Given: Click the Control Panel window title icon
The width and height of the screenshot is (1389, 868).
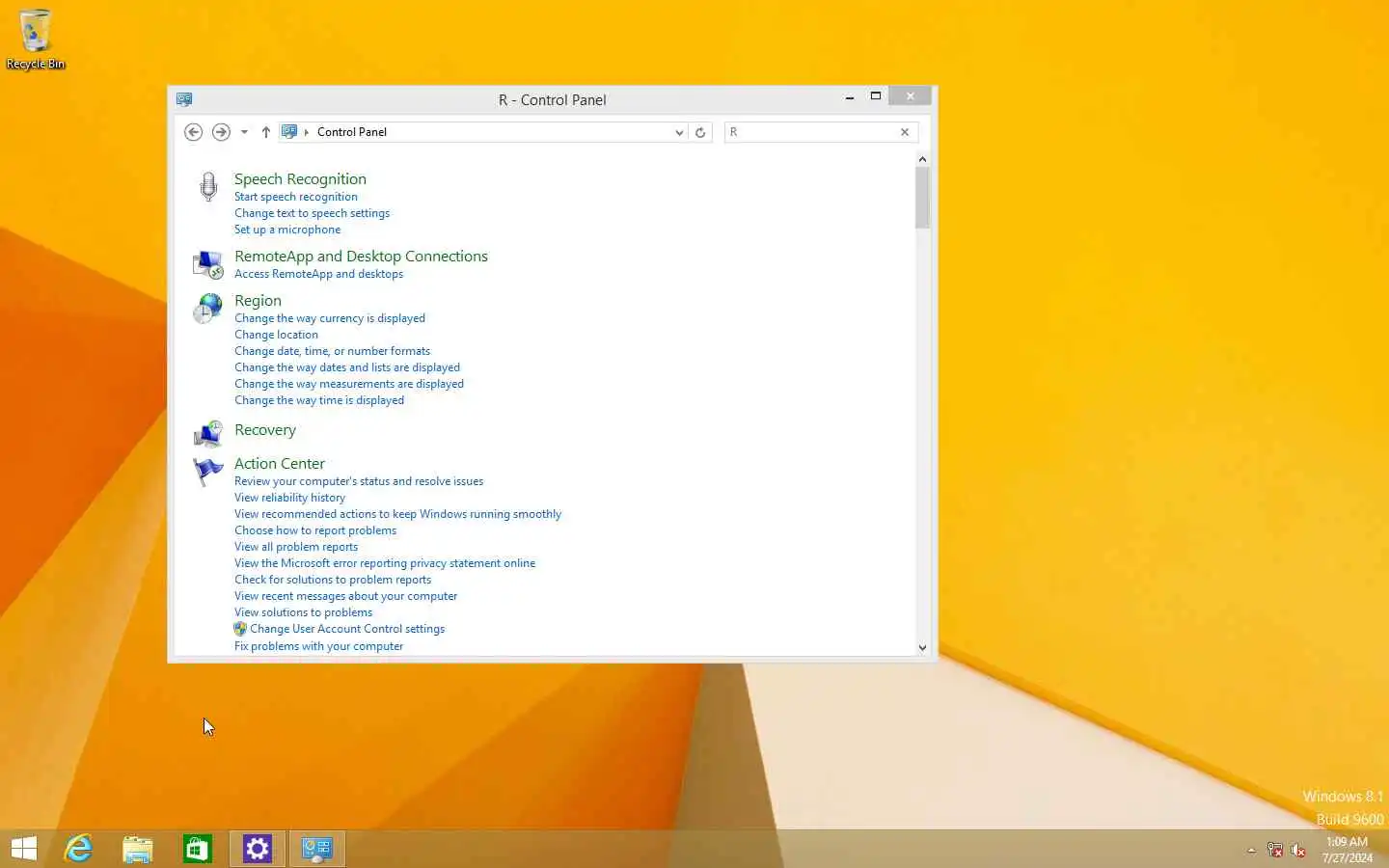Looking at the screenshot, I should coord(184,99).
